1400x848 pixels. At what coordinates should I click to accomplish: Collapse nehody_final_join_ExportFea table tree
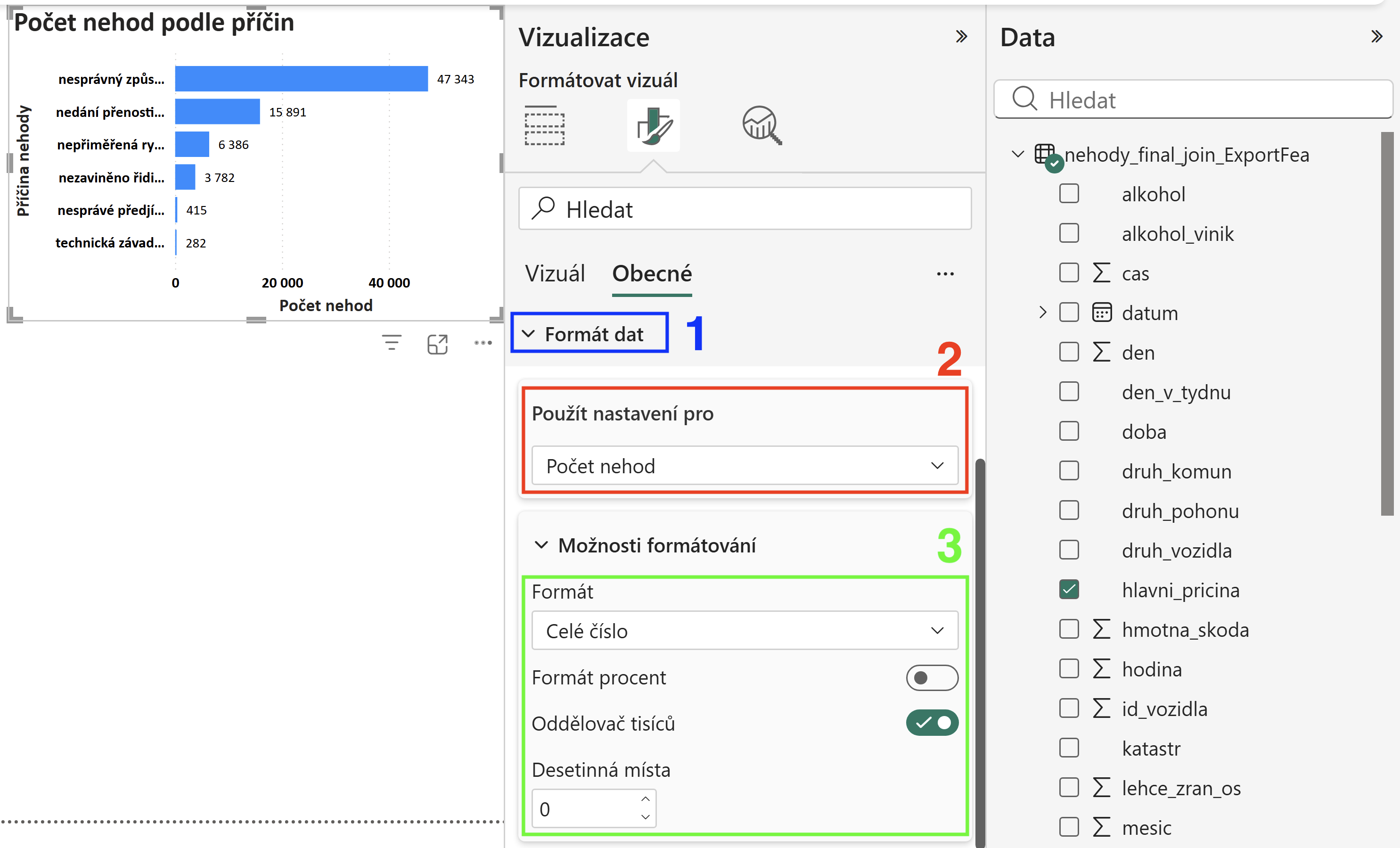[1018, 155]
